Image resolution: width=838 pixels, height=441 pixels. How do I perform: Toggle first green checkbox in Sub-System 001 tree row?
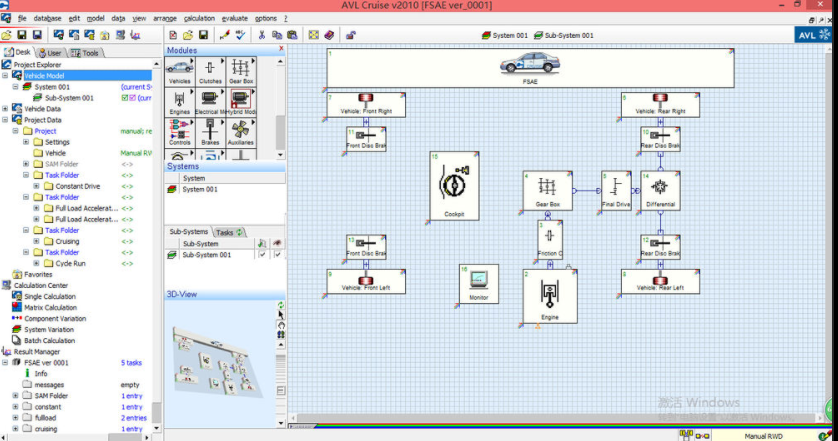(x=125, y=98)
